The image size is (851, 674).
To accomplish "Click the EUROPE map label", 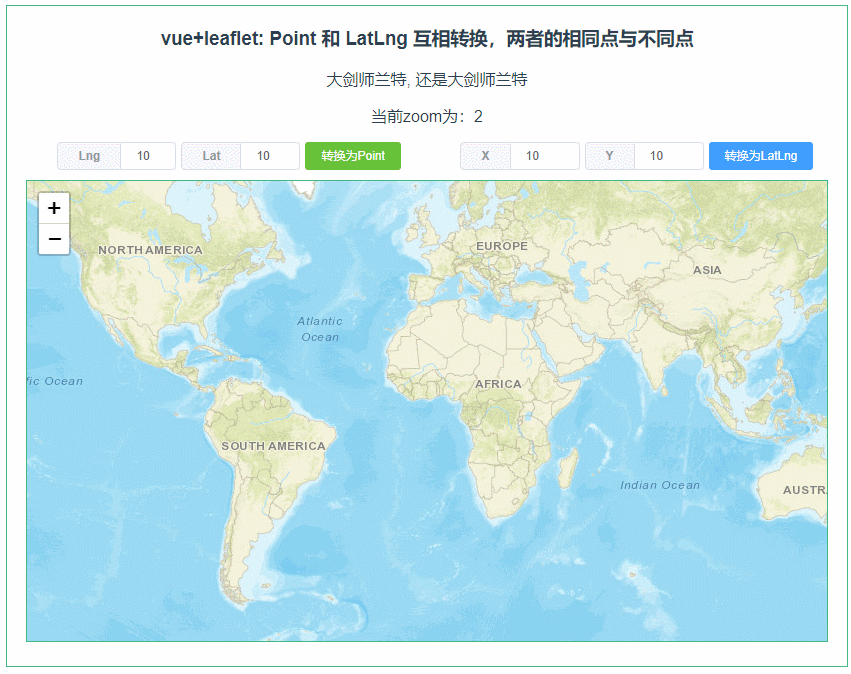I will 502,246.
